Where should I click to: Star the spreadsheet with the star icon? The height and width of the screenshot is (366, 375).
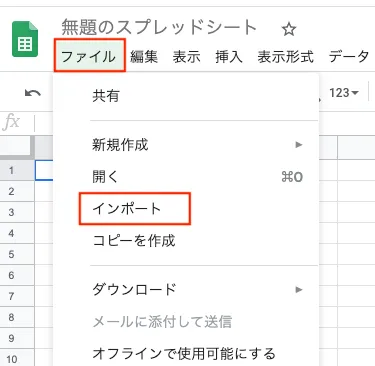(x=289, y=29)
